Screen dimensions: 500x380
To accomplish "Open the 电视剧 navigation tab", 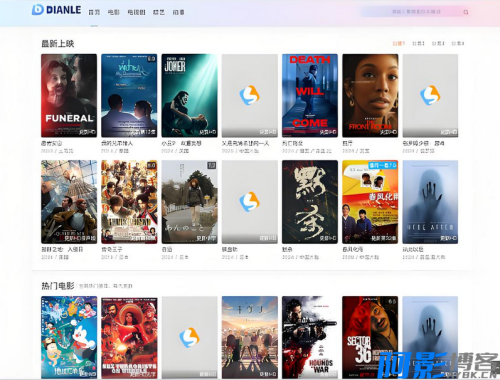I will pos(136,12).
